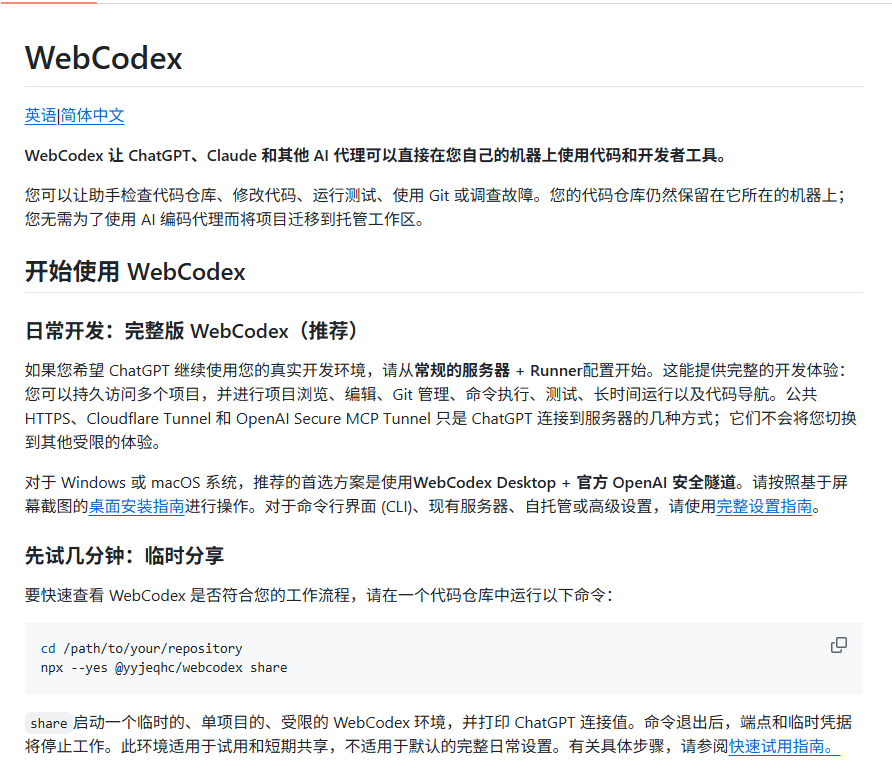Open the 桌面安装指南 link
This screenshot has width=892, height=772.
click(x=137, y=506)
